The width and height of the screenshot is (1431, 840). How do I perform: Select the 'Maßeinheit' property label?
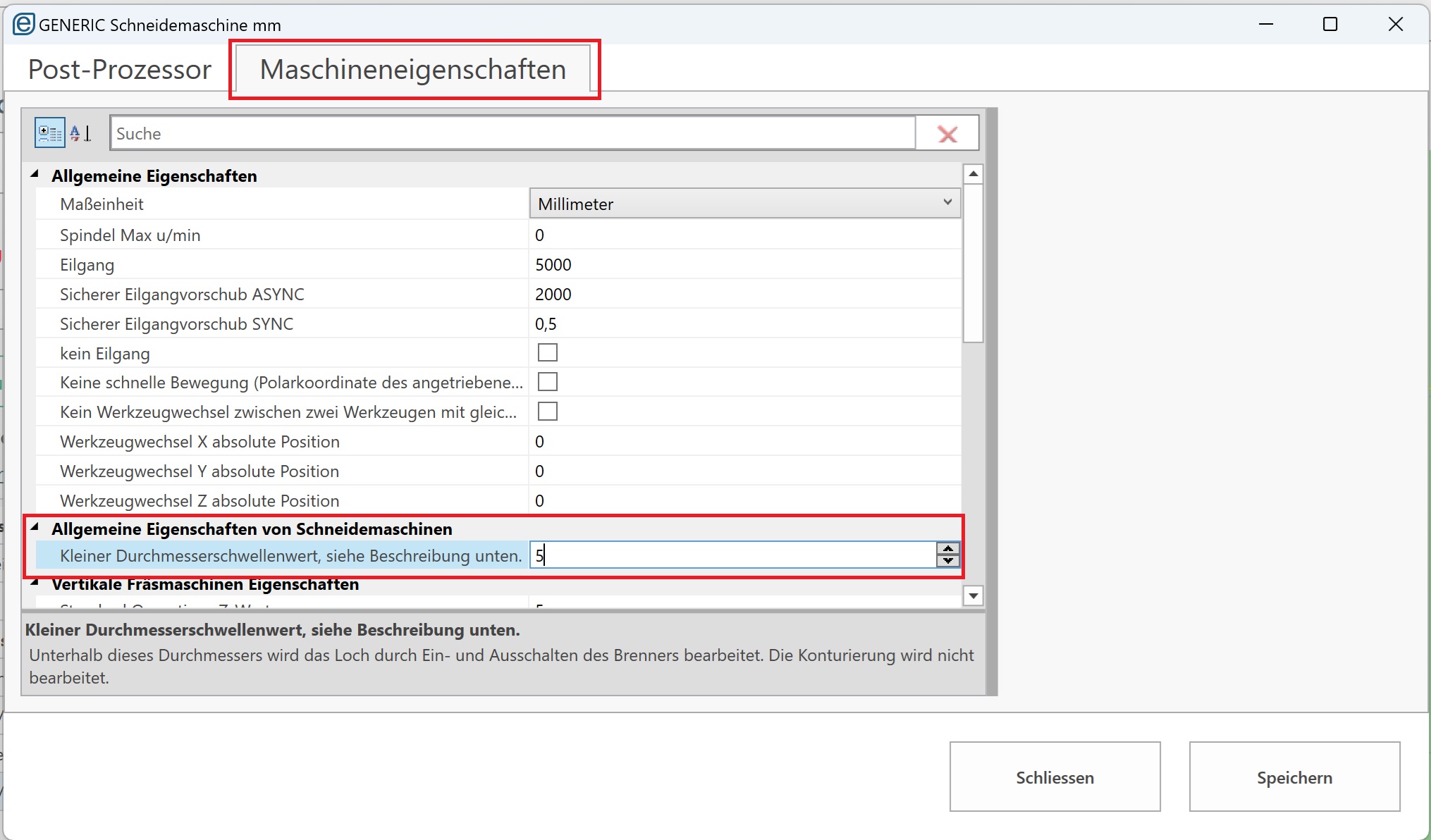(102, 204)
